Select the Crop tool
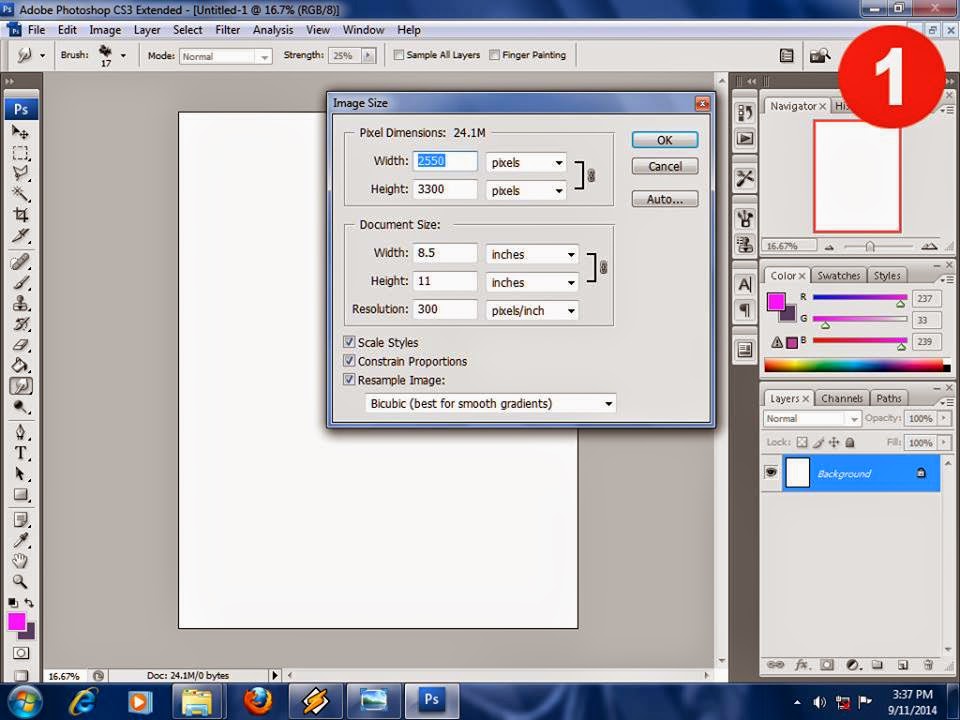The image size is (960, 720). (20, 215)
